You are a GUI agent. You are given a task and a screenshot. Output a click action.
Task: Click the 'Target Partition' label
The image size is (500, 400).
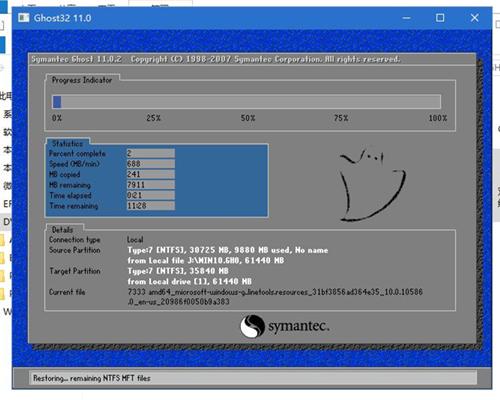coord(75,271)
